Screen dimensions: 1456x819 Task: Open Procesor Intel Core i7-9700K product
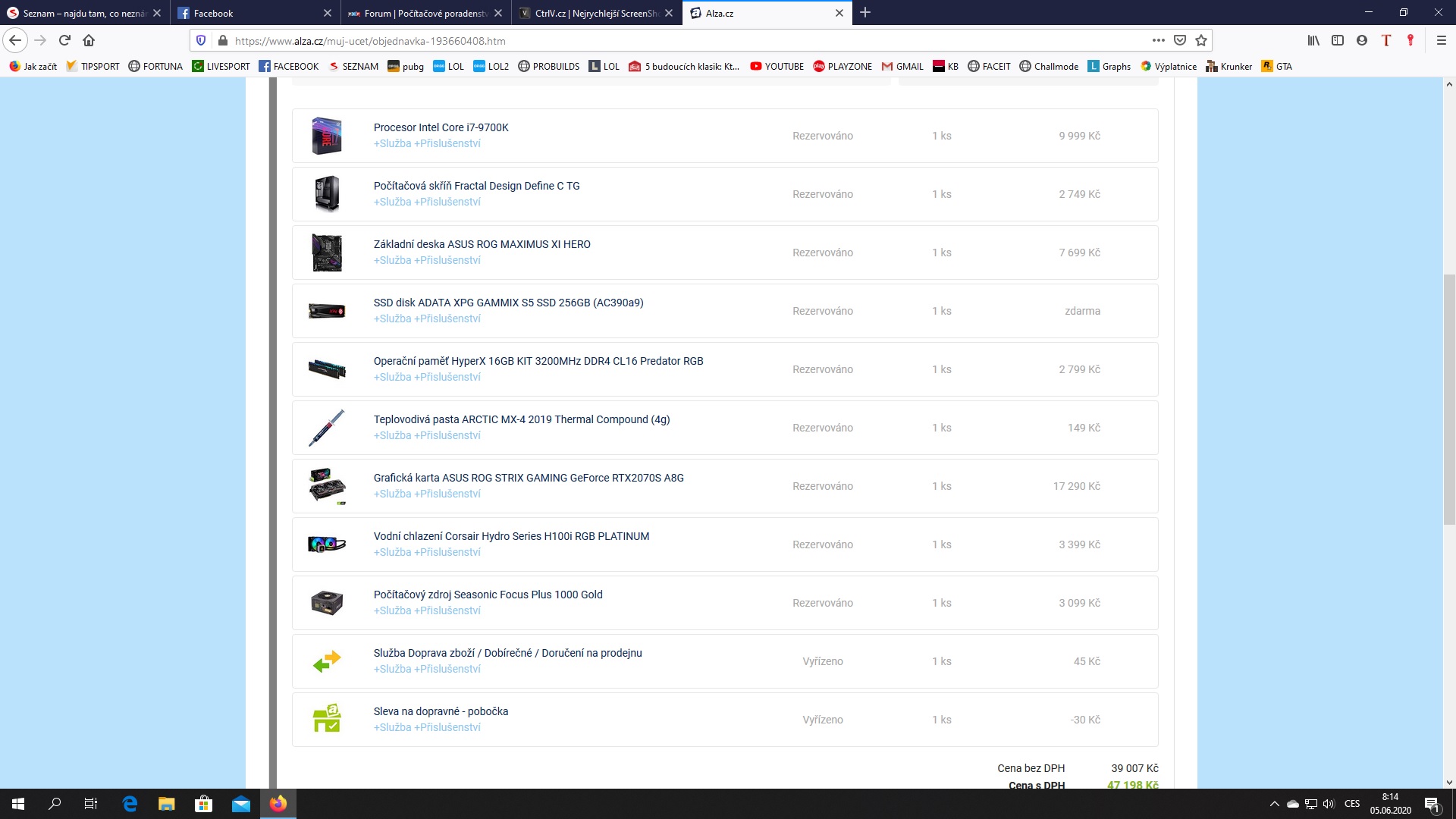point(441,127)
